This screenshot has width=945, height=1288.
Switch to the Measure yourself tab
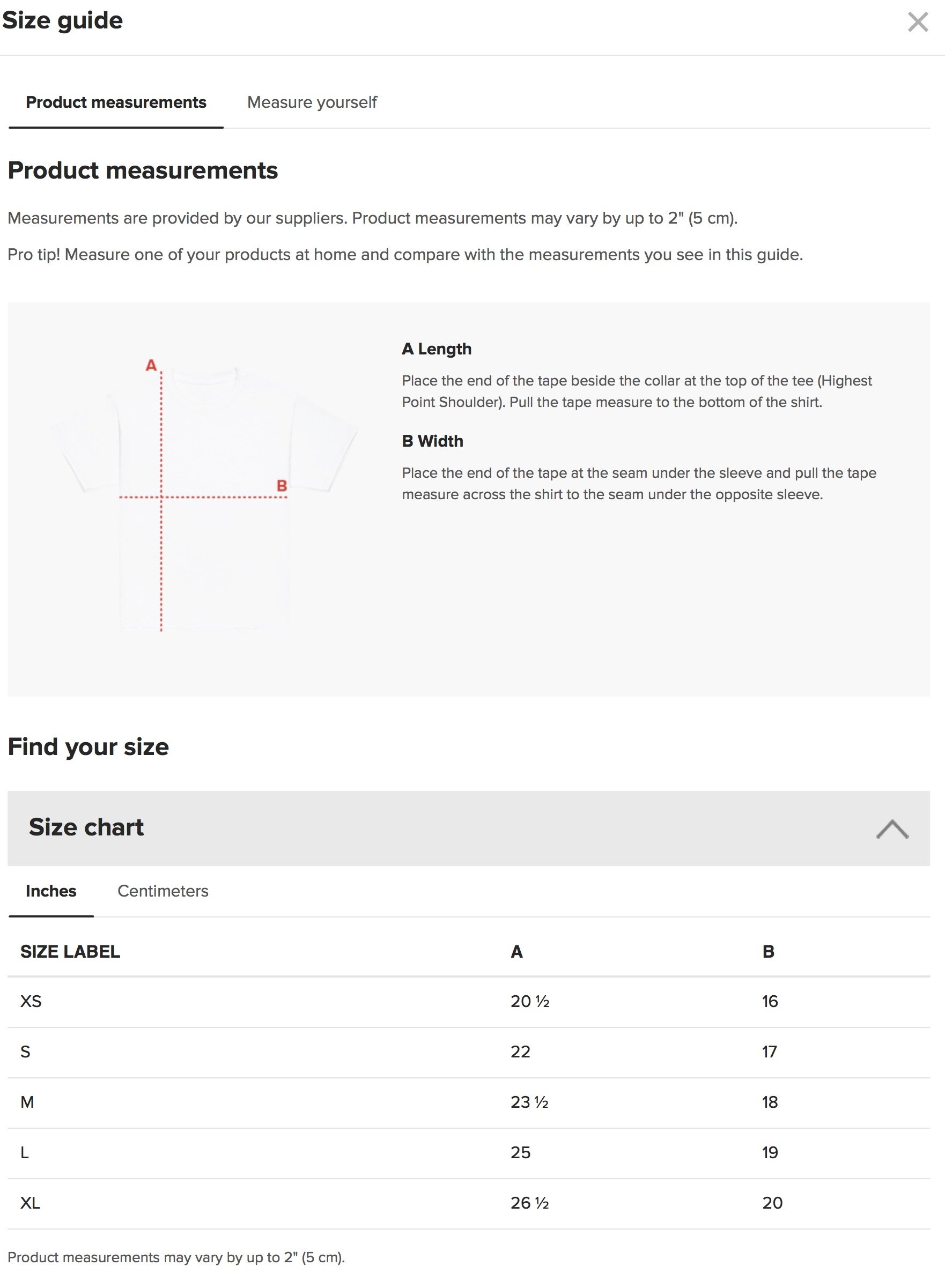[x=312, y=102]
